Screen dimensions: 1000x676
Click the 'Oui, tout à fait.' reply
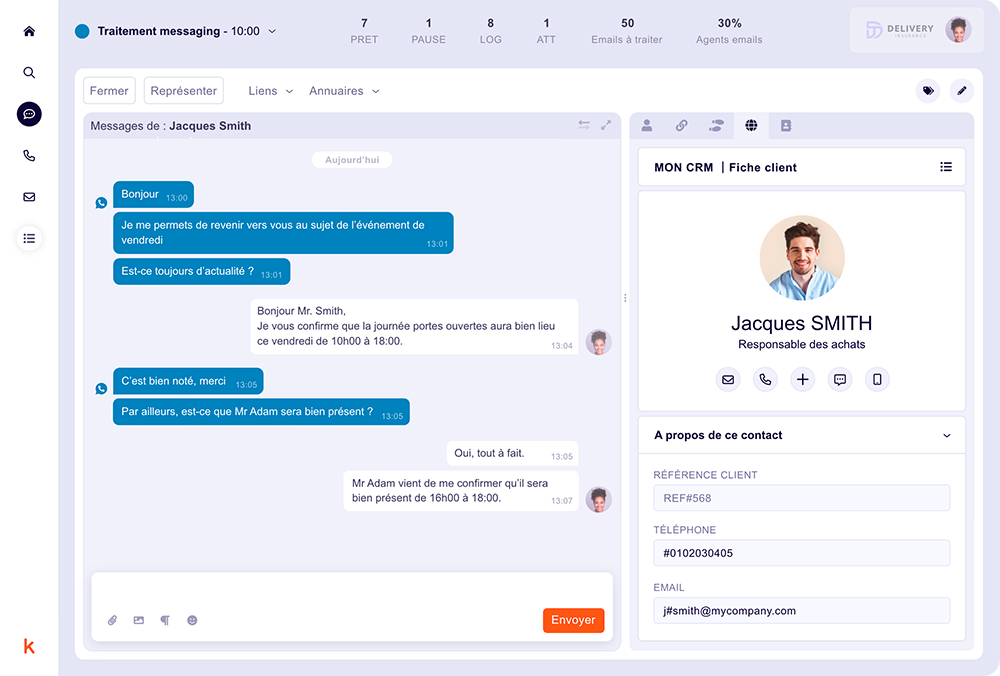pos(513,453)
